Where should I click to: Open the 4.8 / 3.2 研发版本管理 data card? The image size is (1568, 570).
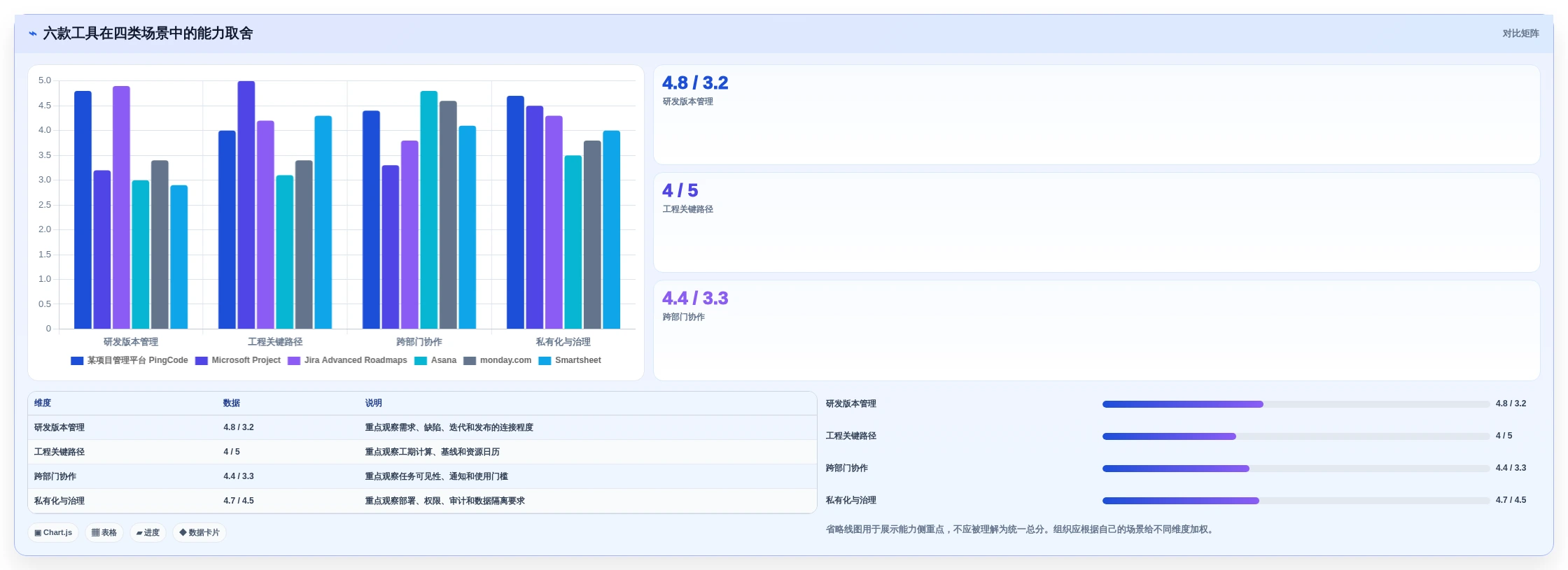pos(1096,115)
